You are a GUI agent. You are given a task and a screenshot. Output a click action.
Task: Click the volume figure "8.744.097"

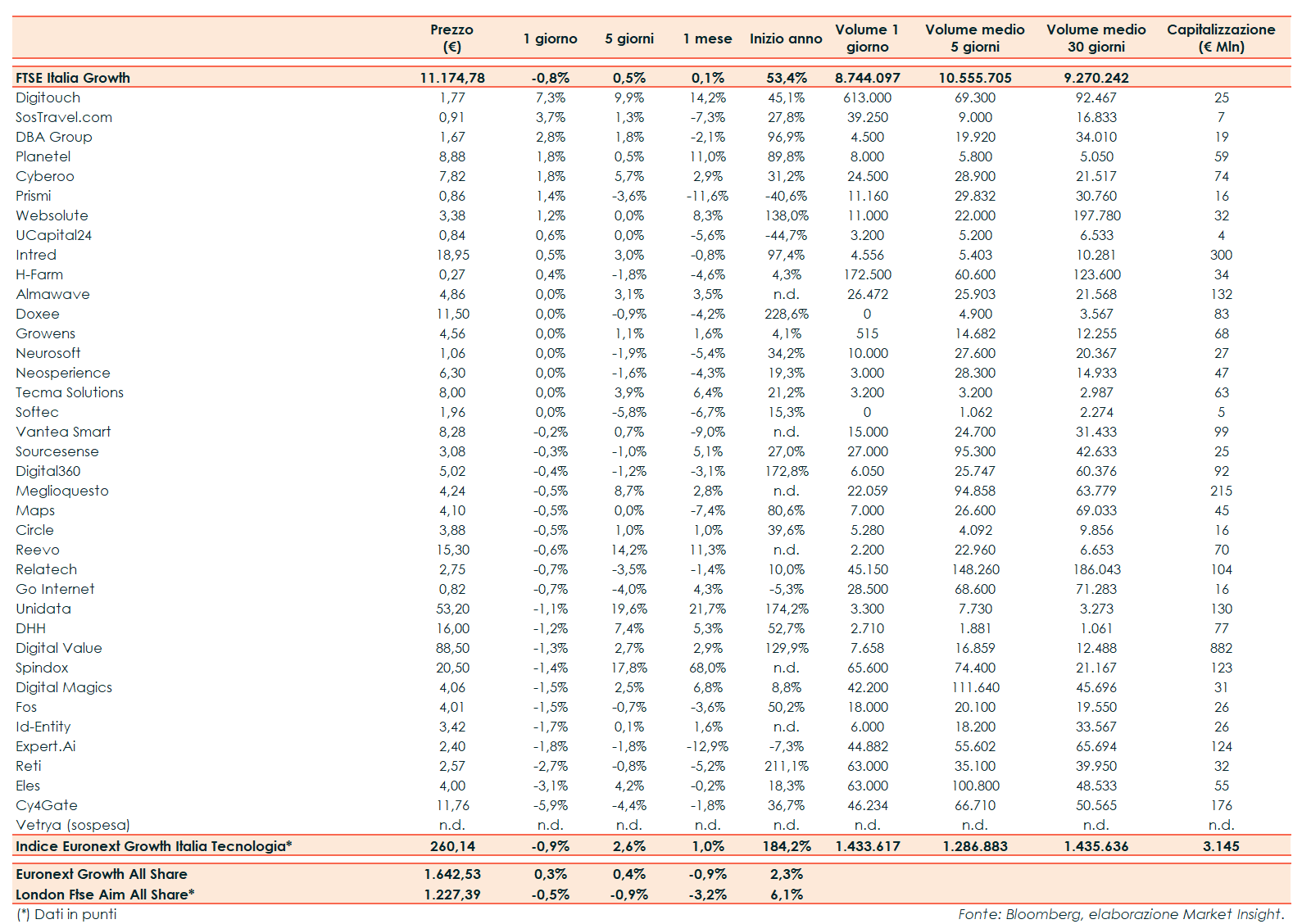[868, 78]
